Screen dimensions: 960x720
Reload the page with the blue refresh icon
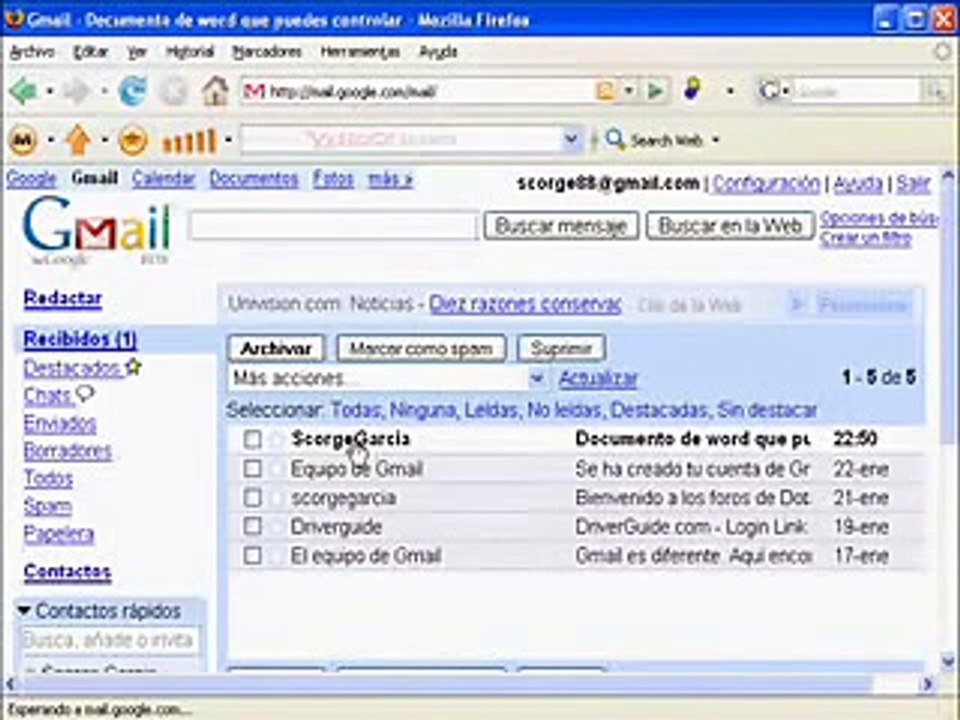[132, 91]
